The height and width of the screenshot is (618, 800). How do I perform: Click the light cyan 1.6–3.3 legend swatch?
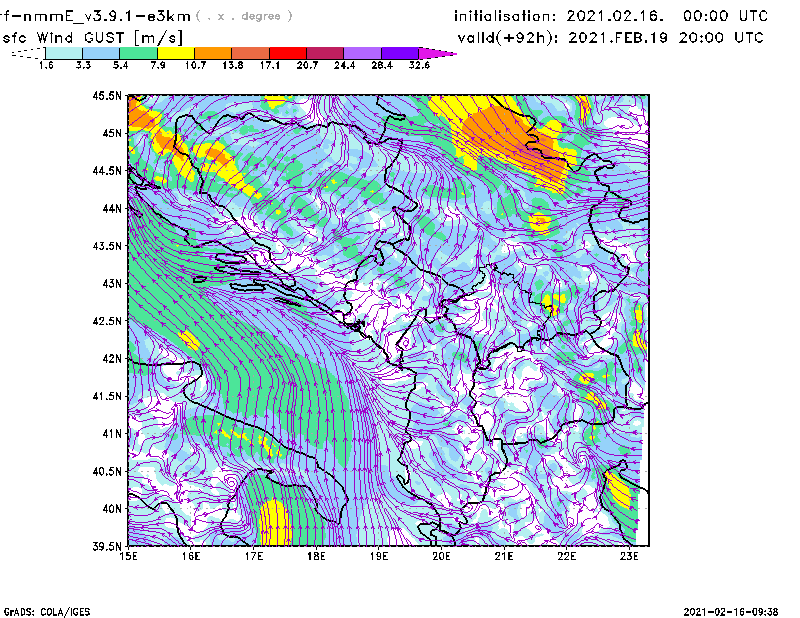(64, 53)
